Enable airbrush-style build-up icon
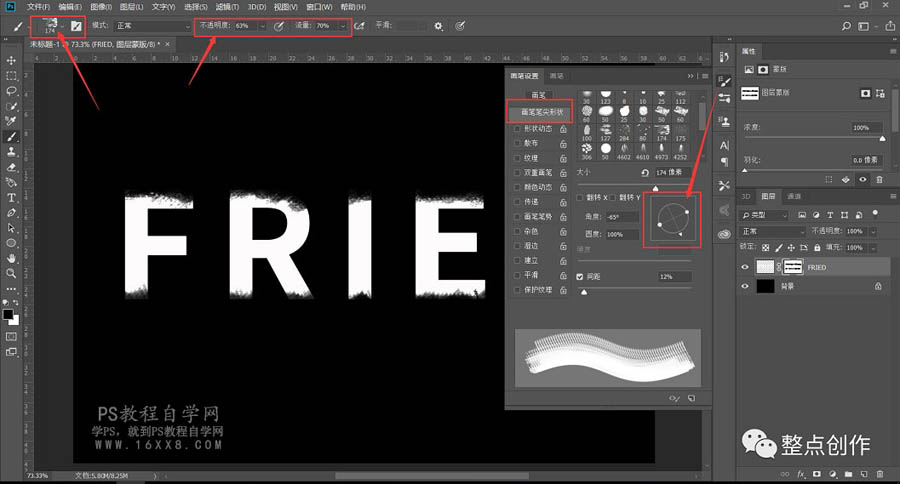 tap(359, 26)
